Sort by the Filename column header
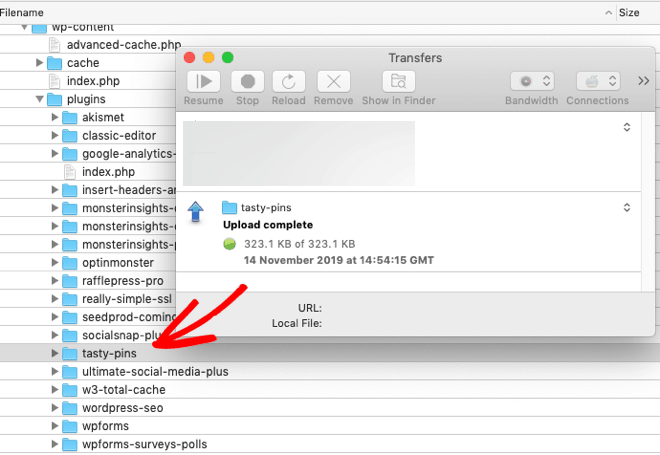The height and width of the screenshot is (455, 660). coord(30,13)
